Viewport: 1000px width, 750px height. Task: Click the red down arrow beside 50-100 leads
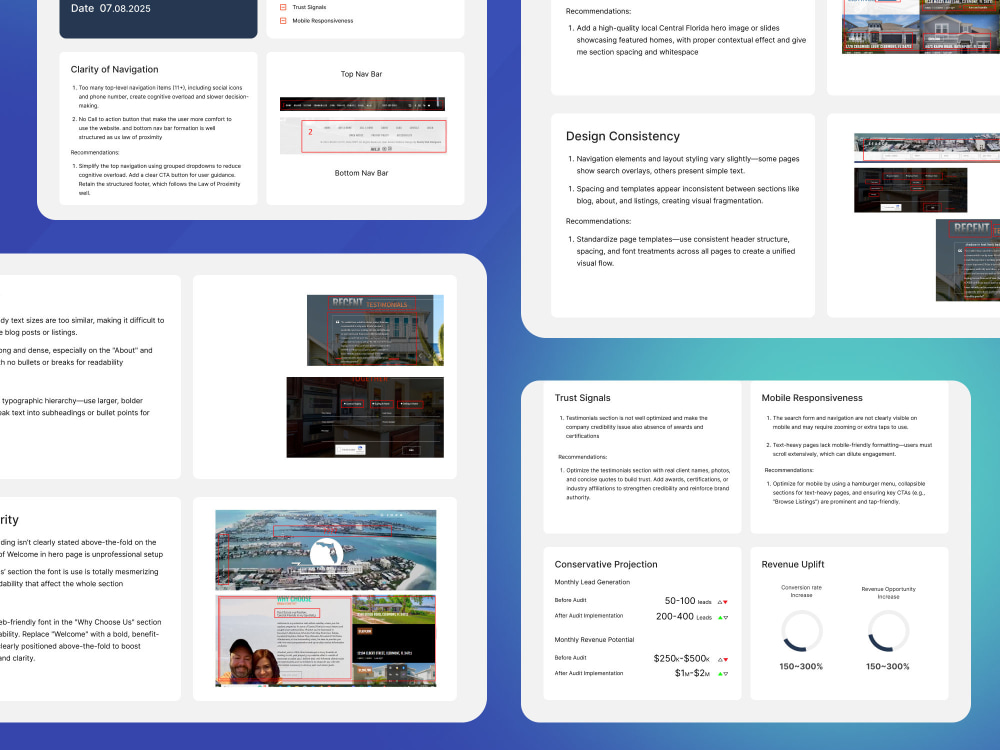pyautogui.click(x=725, y=602)
